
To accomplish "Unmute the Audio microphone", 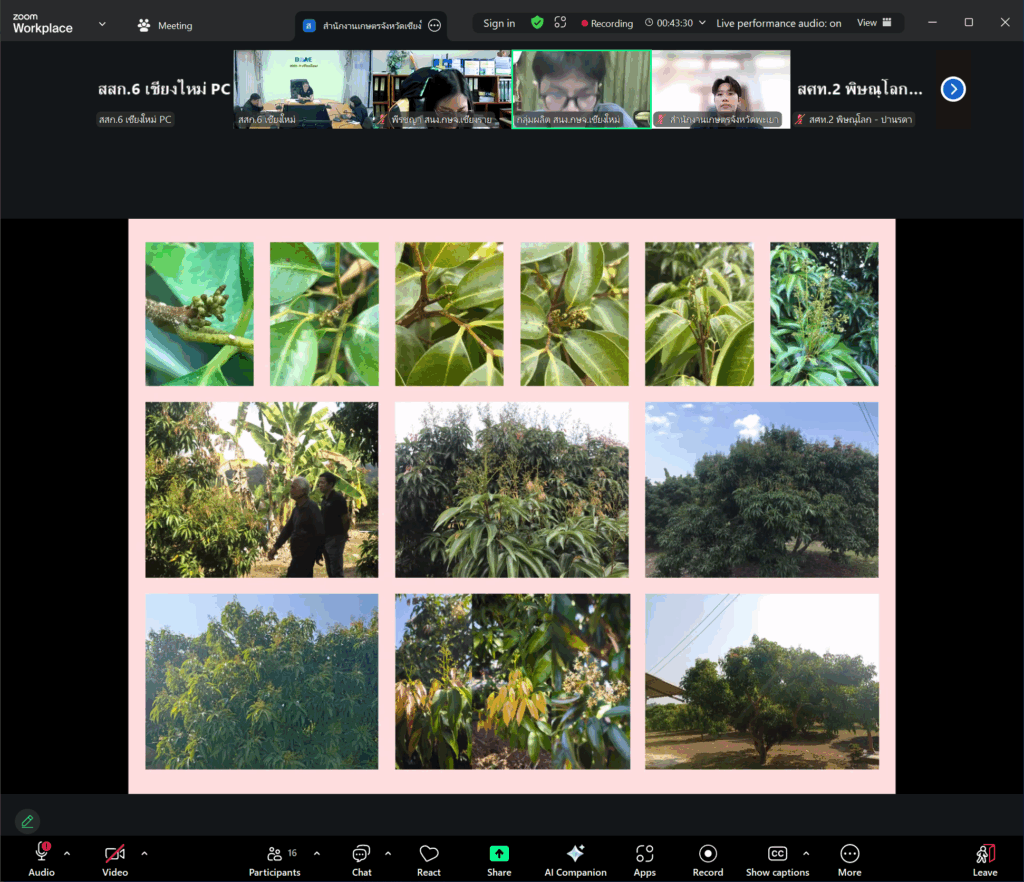I will tap(42, 853).
